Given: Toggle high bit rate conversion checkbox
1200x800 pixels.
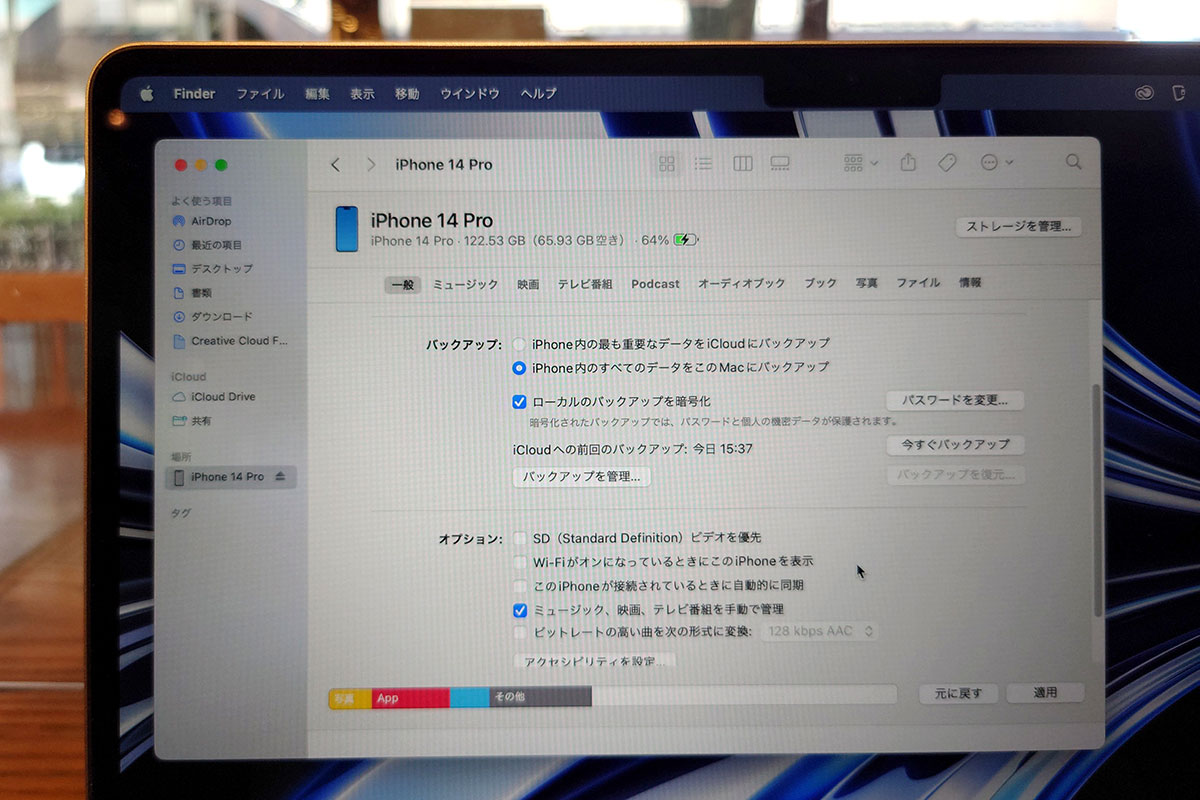Looking at the screenshot, I should pos(520,633).
